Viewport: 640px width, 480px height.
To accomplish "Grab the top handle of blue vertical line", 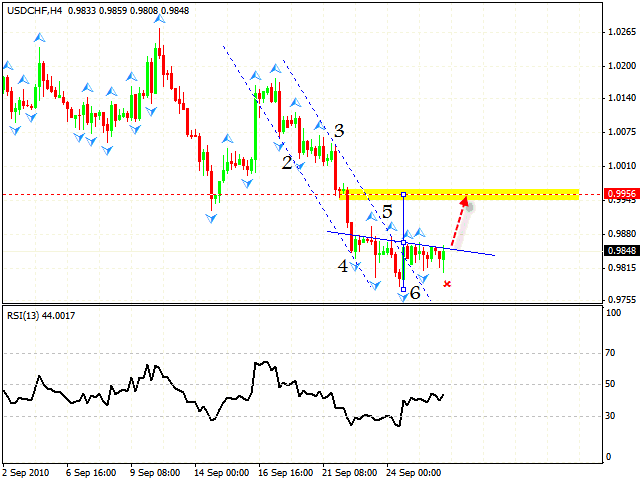I will [x=404, y=195].
